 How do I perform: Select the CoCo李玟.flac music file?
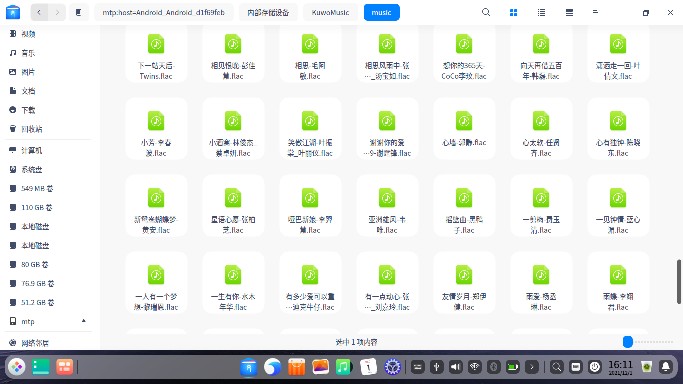coord(464,53)
